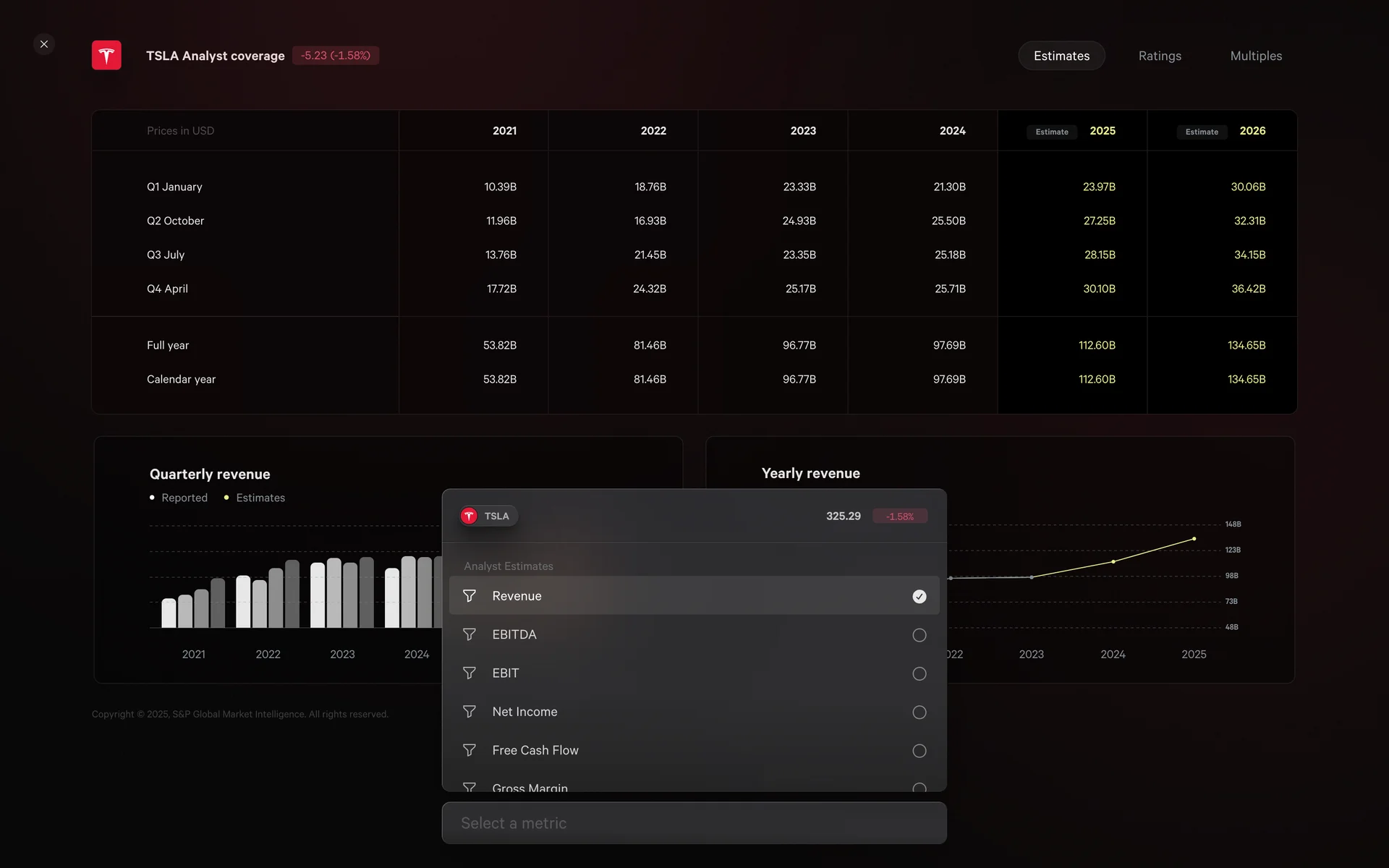This screenshot has height=868, width=1389.
Task: Click the 2025 point on yearly revenue line
Action: click(1194, 539)
